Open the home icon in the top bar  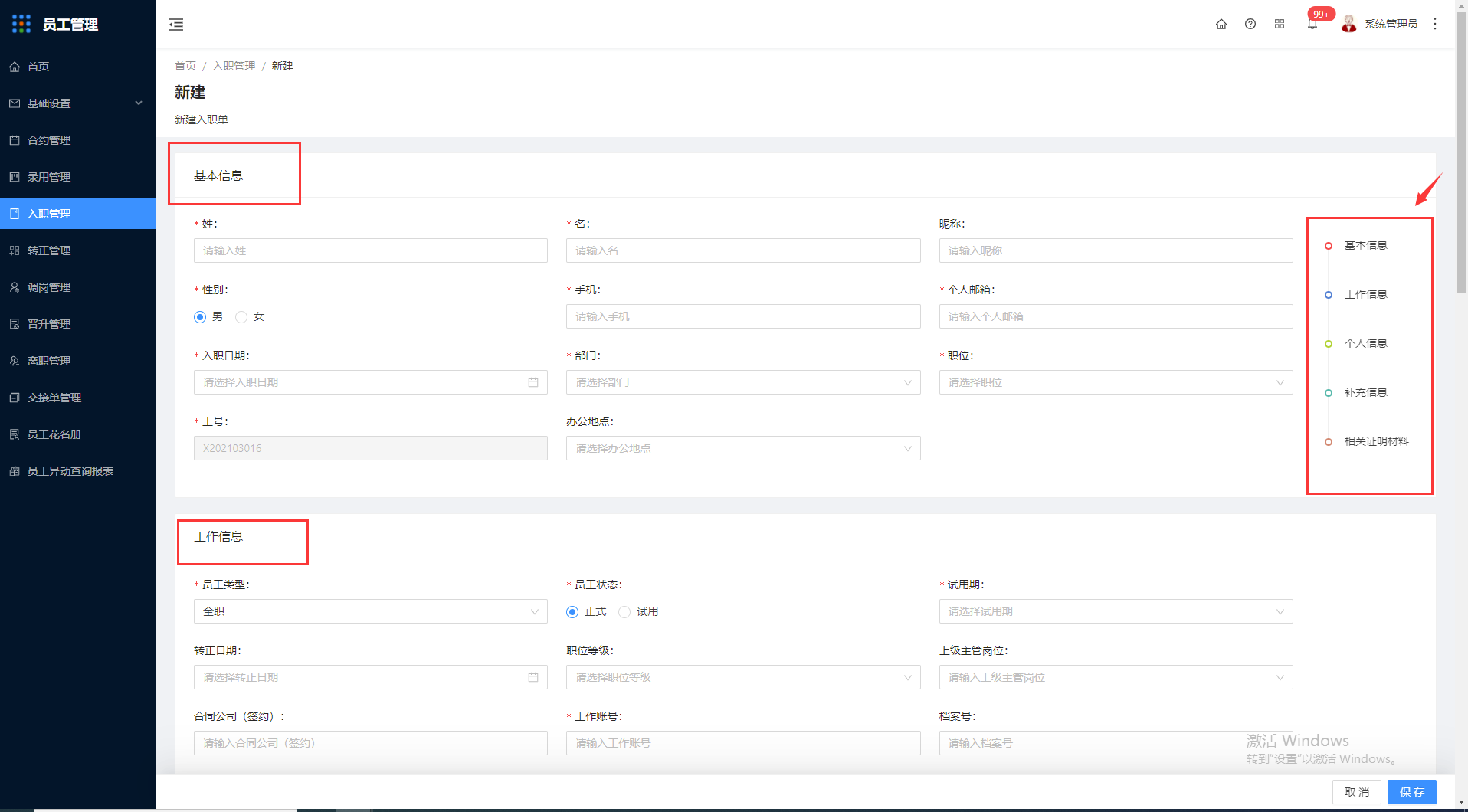tap(1221, 24)
